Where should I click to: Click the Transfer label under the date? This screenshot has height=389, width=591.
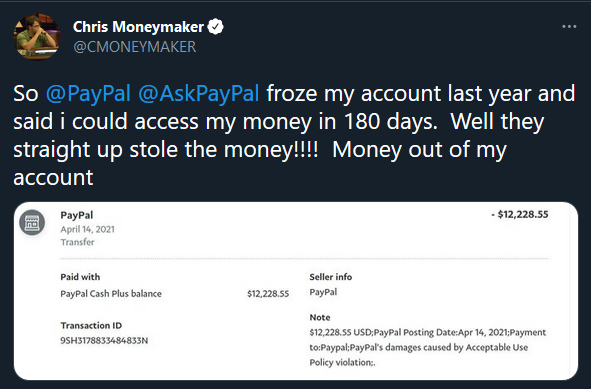tap(77, 242)
